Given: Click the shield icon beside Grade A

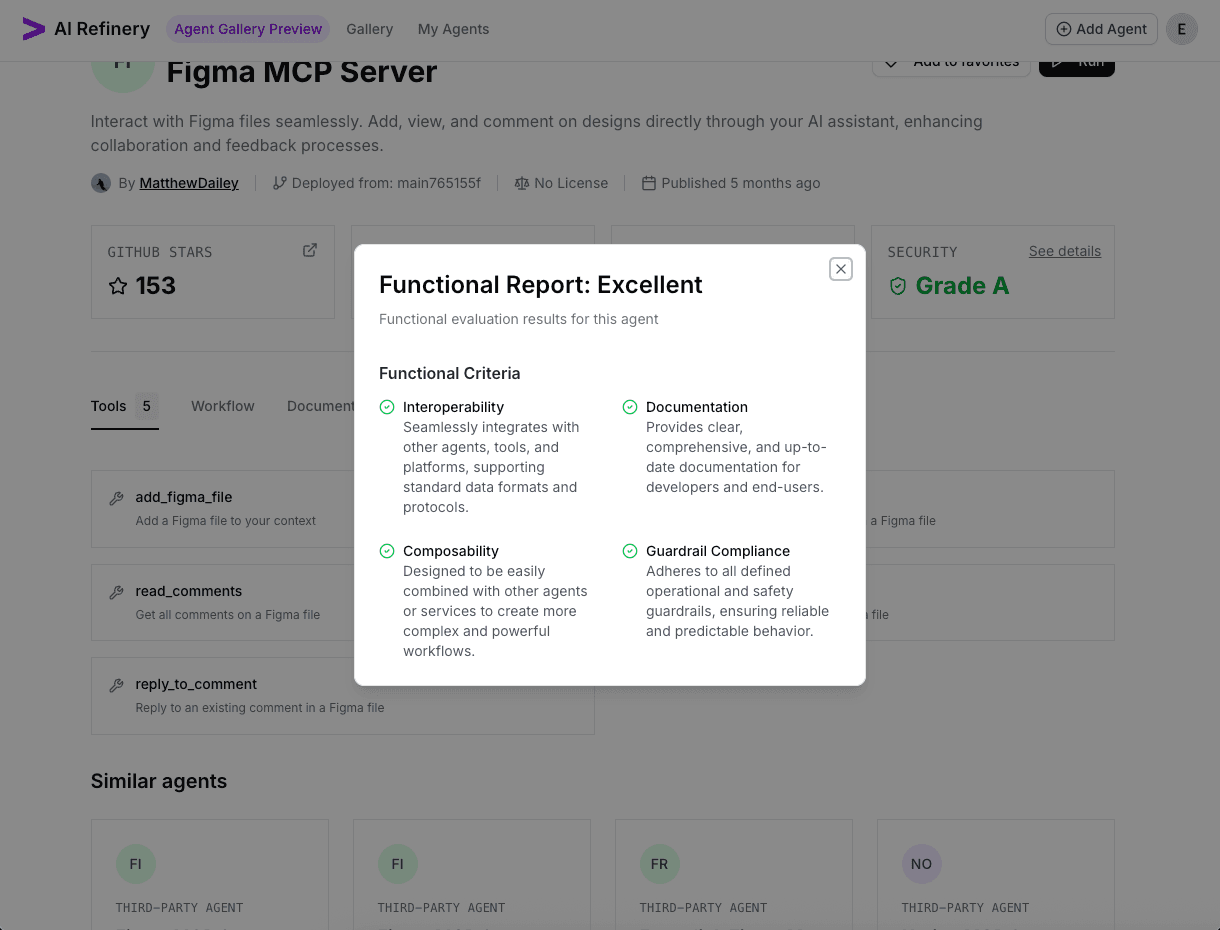Looking at the screenshot, I should pyautogui.click(x=897, y=285).
